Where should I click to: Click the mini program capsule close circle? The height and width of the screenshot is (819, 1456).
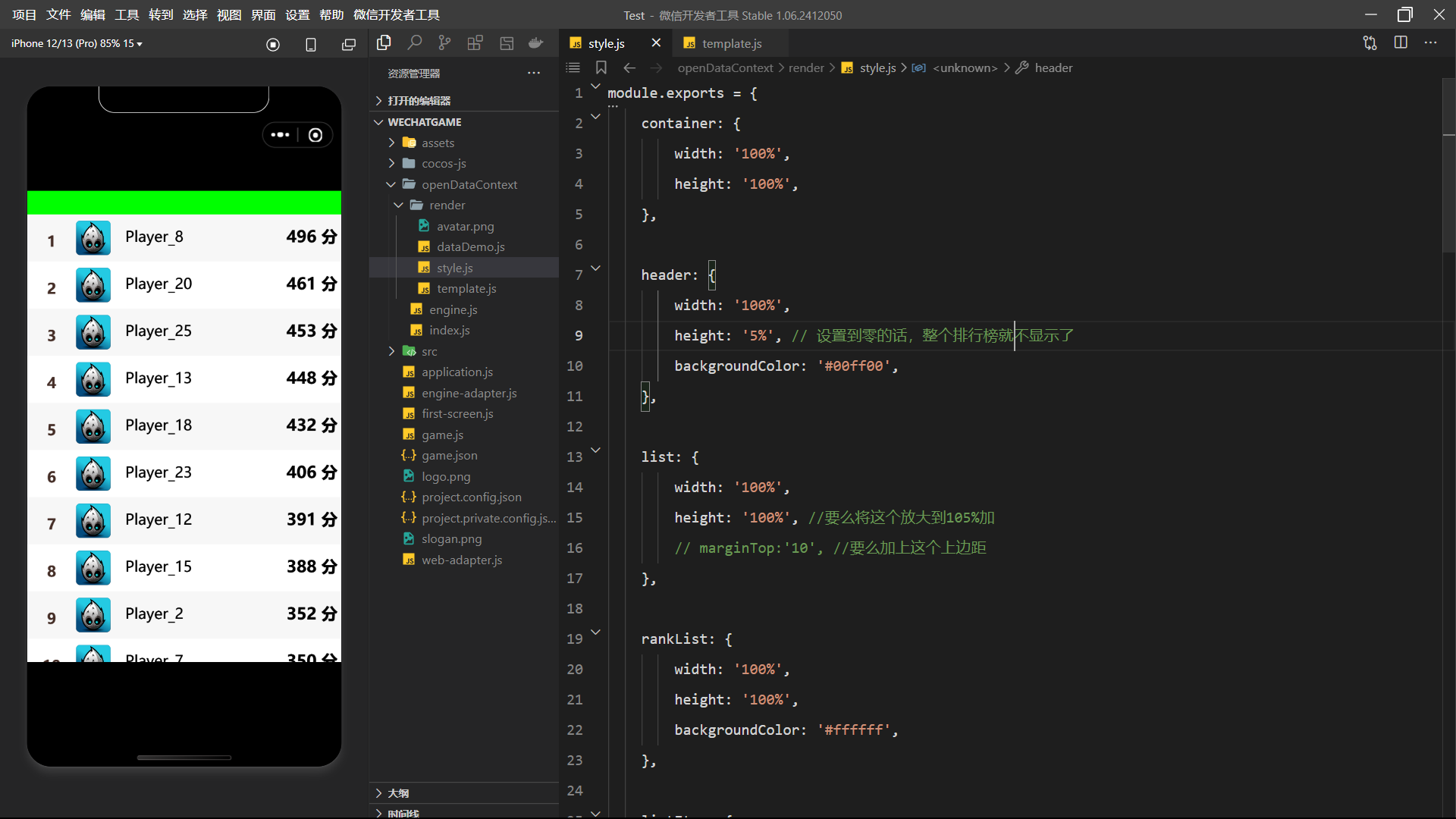click(x=315, y=135)
